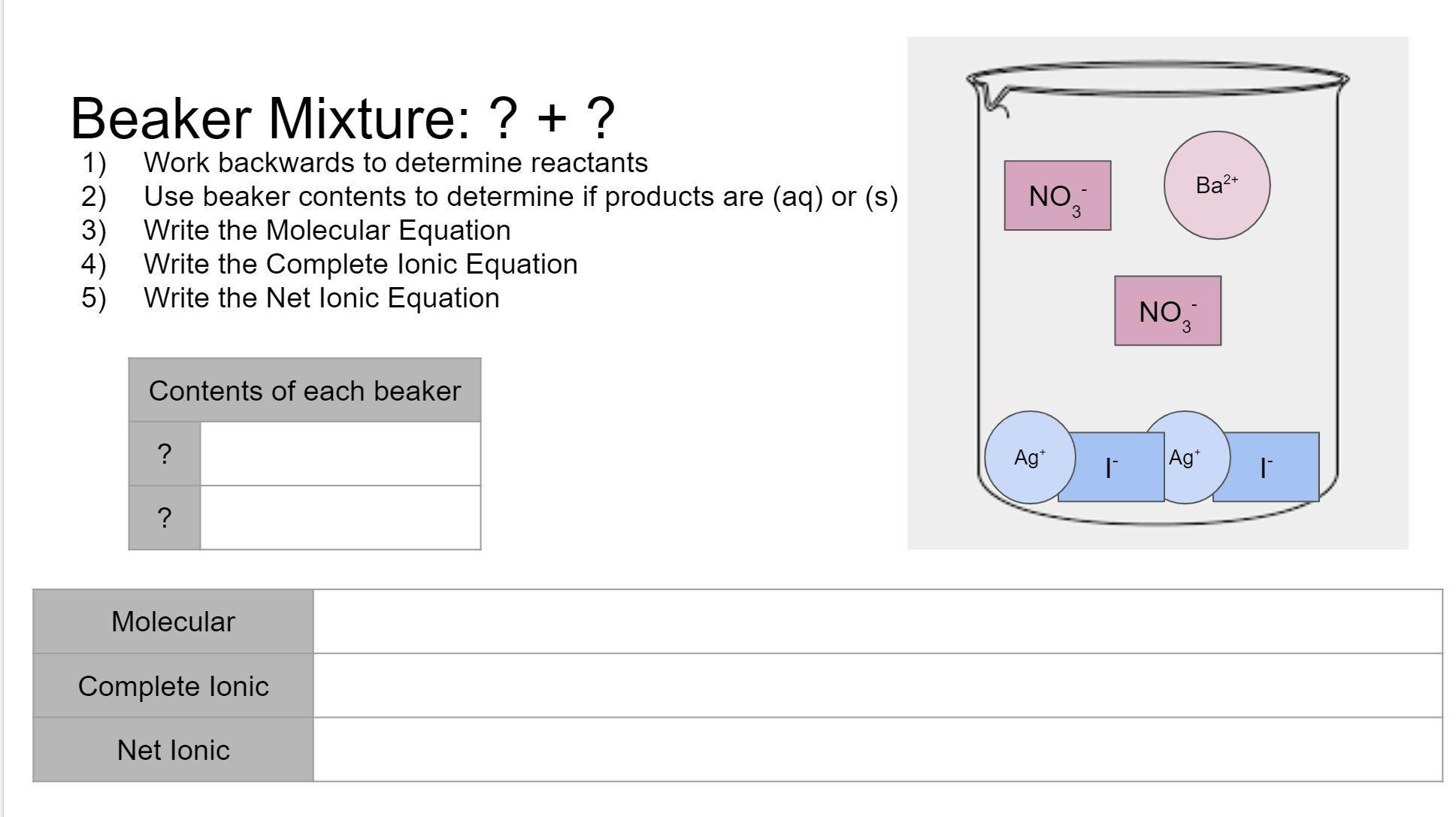Click the empty Molecular equation answer cell
The width and height of the screenshot is (1456, 817).
[877, 622]
